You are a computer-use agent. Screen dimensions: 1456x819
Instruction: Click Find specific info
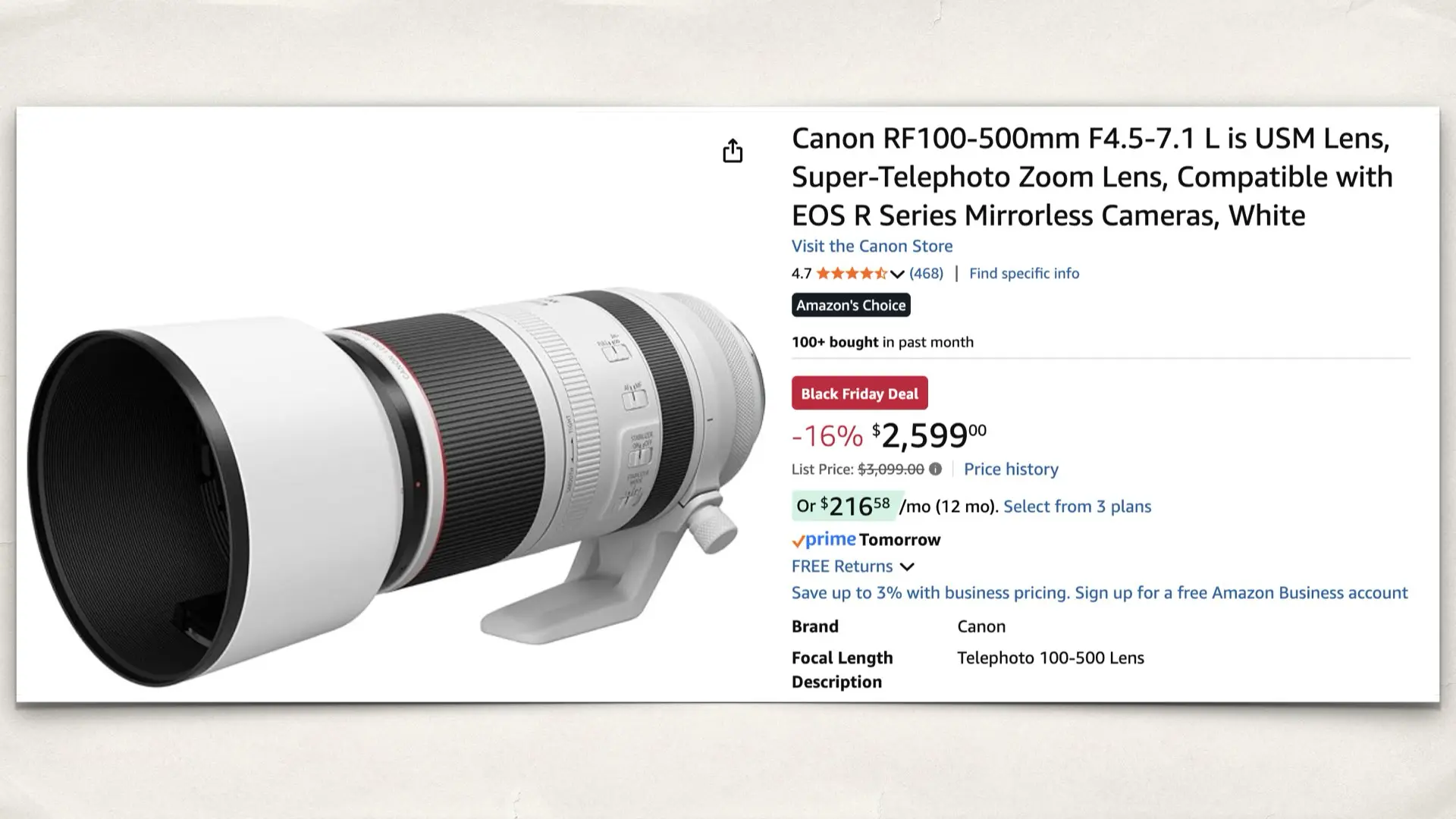tap(1024, 273)
